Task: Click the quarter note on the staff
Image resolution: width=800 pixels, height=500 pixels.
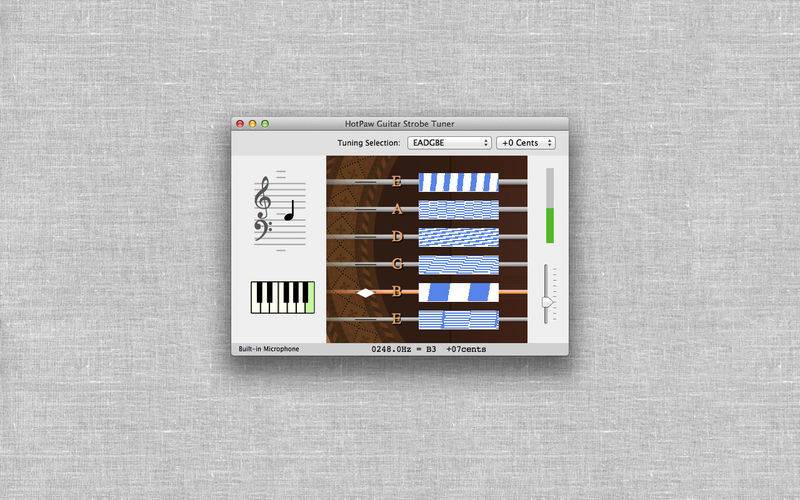Action: [289, 210]
